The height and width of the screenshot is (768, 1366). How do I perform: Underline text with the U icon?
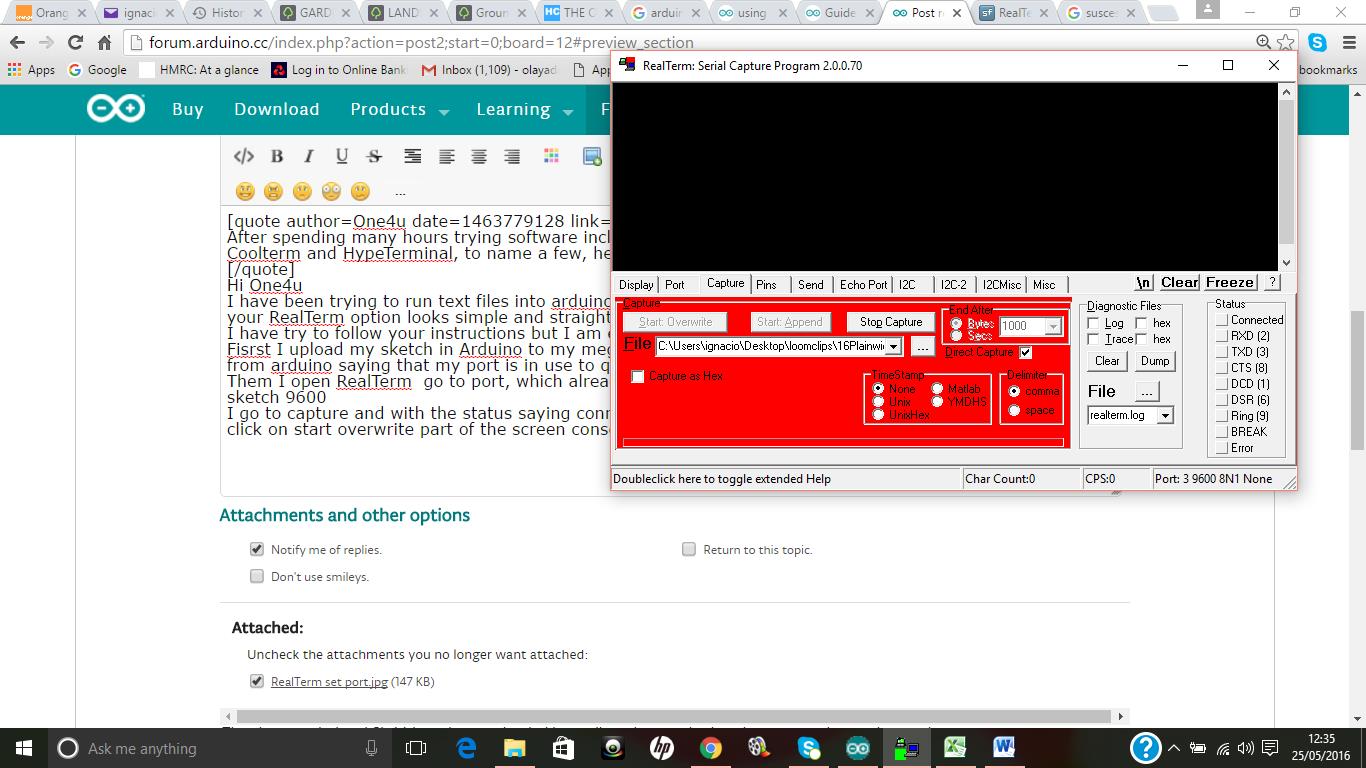tap(342, 156)
